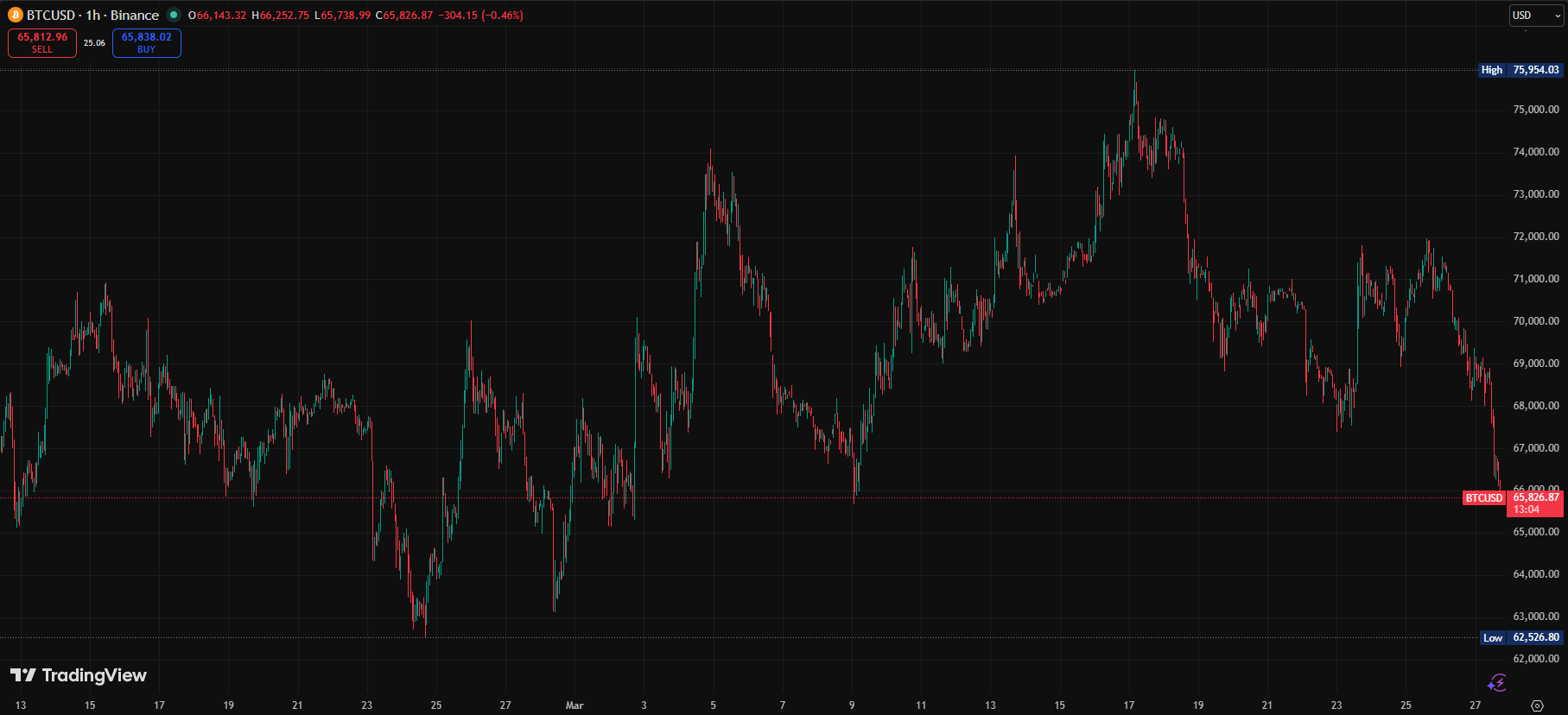The width and height of the screenshot is (1568, 715).
Task: Click the close value C65,826.87
Action: click(x=404, y=16)
